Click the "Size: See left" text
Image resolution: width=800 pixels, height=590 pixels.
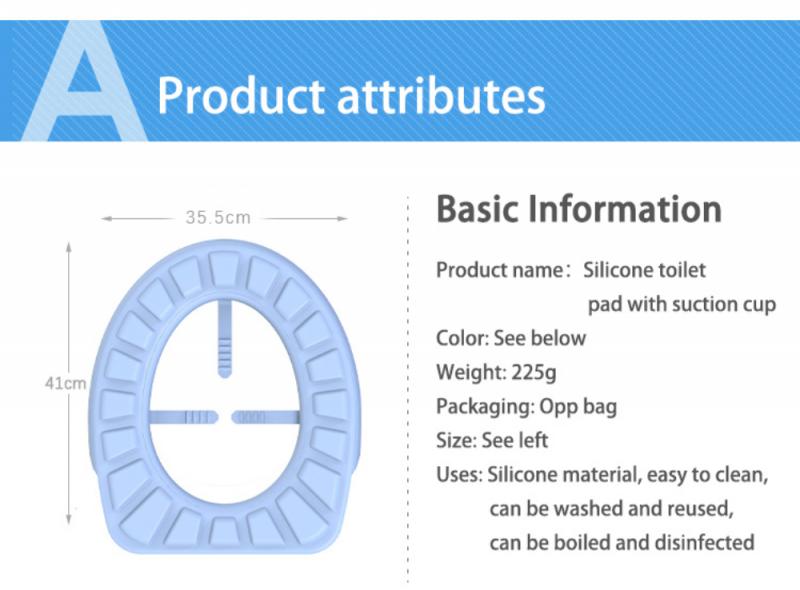pos(492,441)
